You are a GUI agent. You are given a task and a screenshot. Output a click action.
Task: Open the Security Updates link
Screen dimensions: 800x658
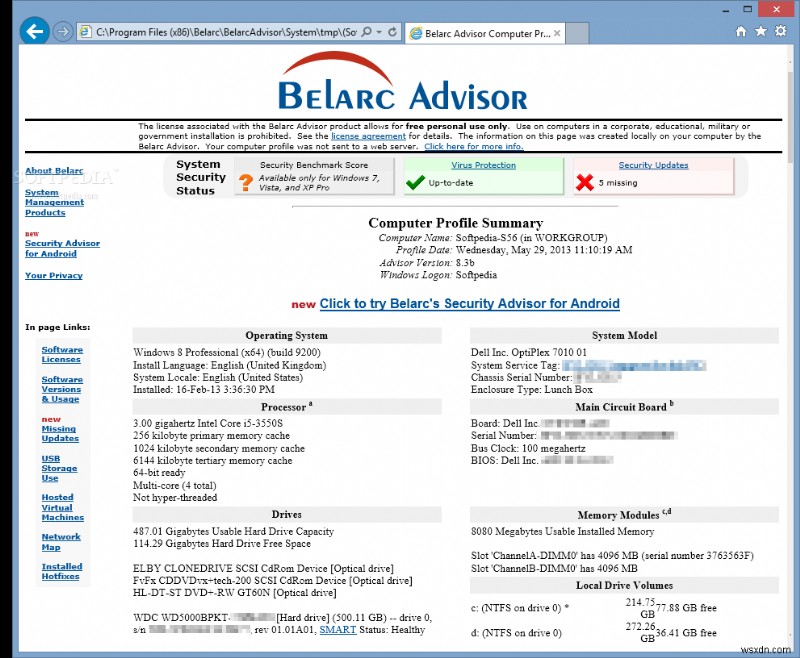(x=653, y=165)
